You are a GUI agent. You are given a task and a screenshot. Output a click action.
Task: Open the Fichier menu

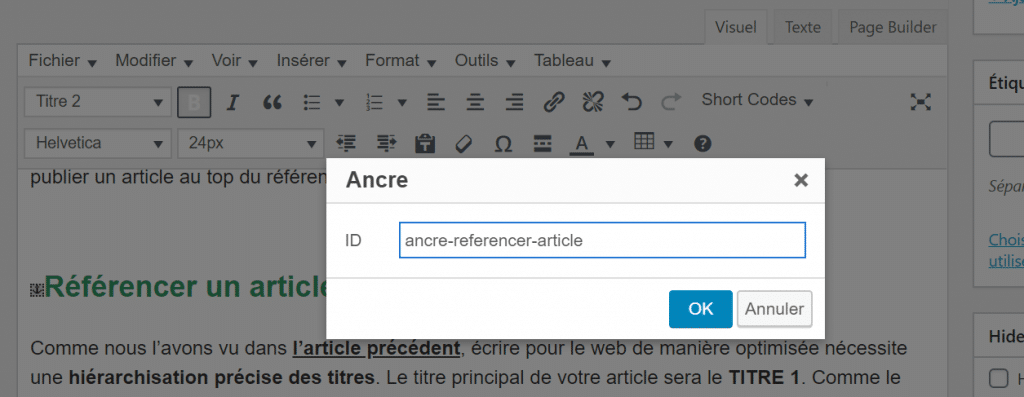pyautogui.click(x=63, y=61)
